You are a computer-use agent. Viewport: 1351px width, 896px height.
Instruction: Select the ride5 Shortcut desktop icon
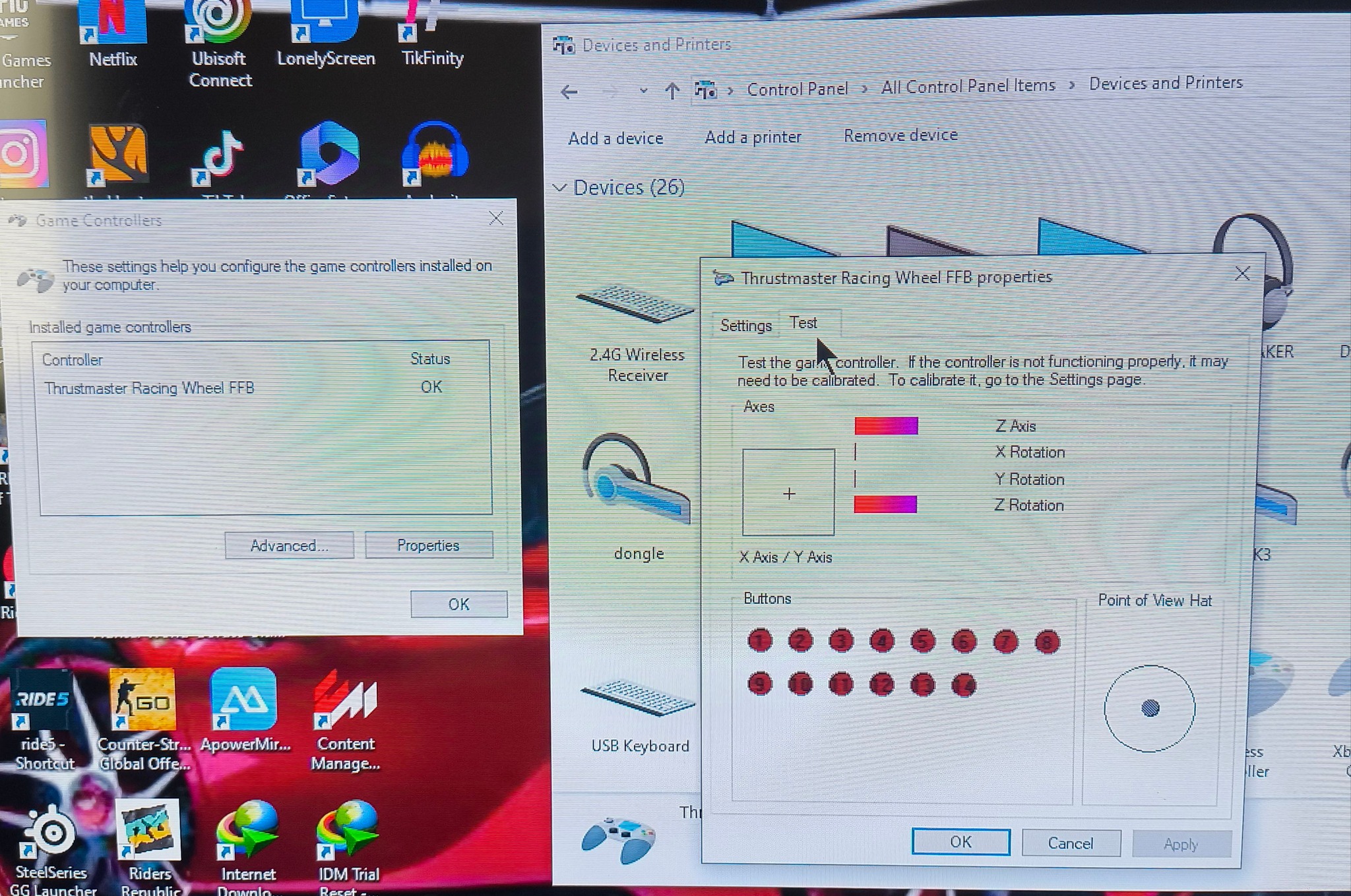(x=44, y=719)
